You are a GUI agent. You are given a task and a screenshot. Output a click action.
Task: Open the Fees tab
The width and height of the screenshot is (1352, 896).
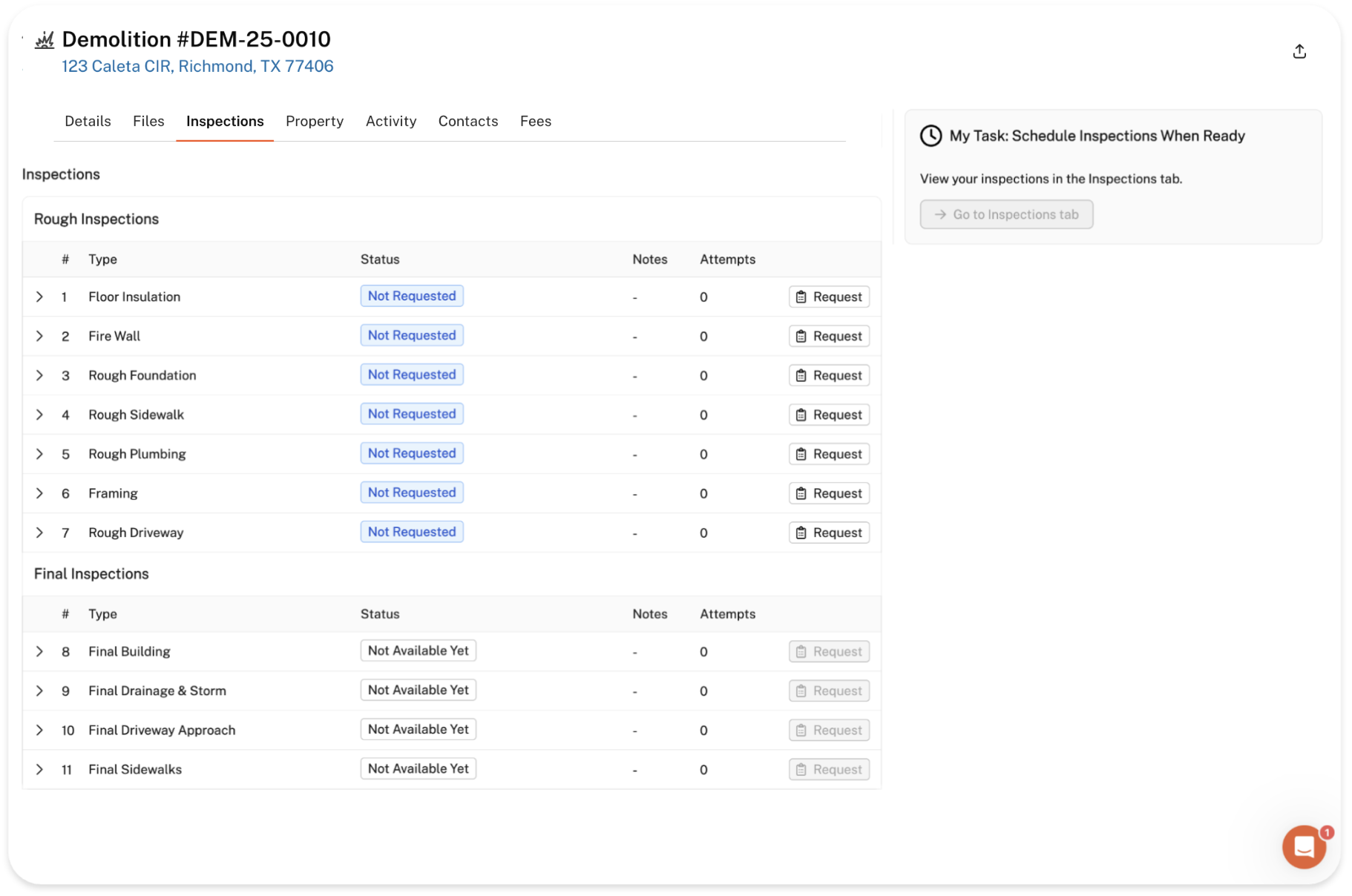point(535,121)
